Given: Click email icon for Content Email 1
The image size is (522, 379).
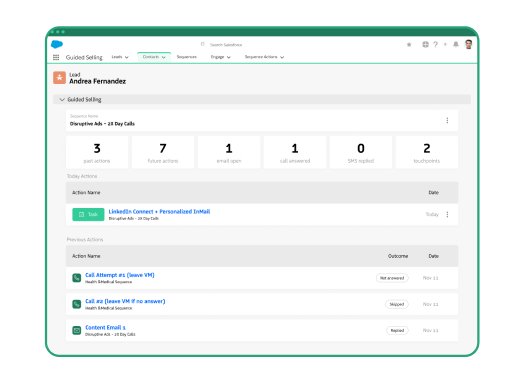Looking at the screenshot, I should tap(77, 330).
